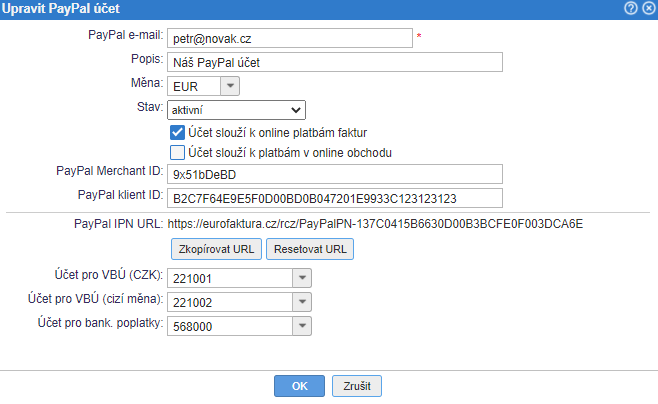Viewport: 658px width, 404px height.
Task: Click the Zkopírovat URL button
Action: pos(214,249)
